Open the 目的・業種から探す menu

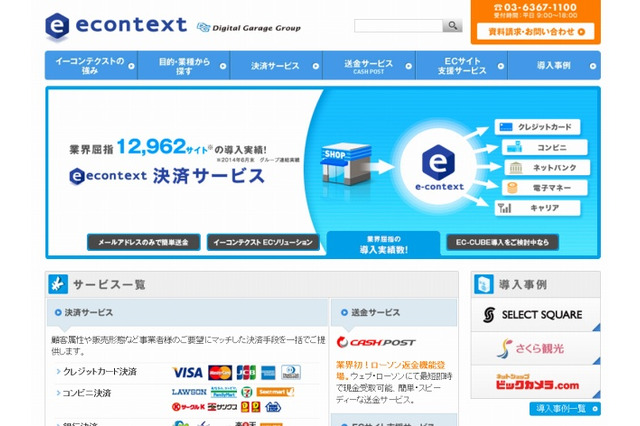(x=184, y=65)
